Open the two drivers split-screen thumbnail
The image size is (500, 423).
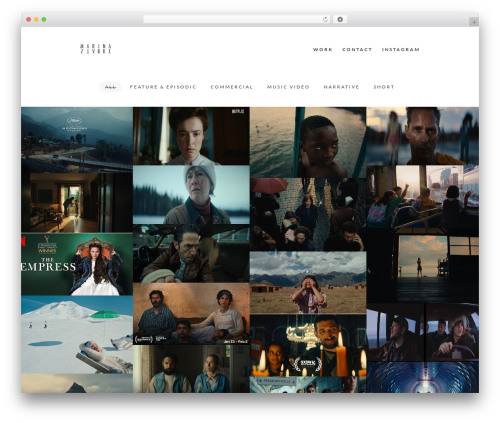[x=423, y=332]
